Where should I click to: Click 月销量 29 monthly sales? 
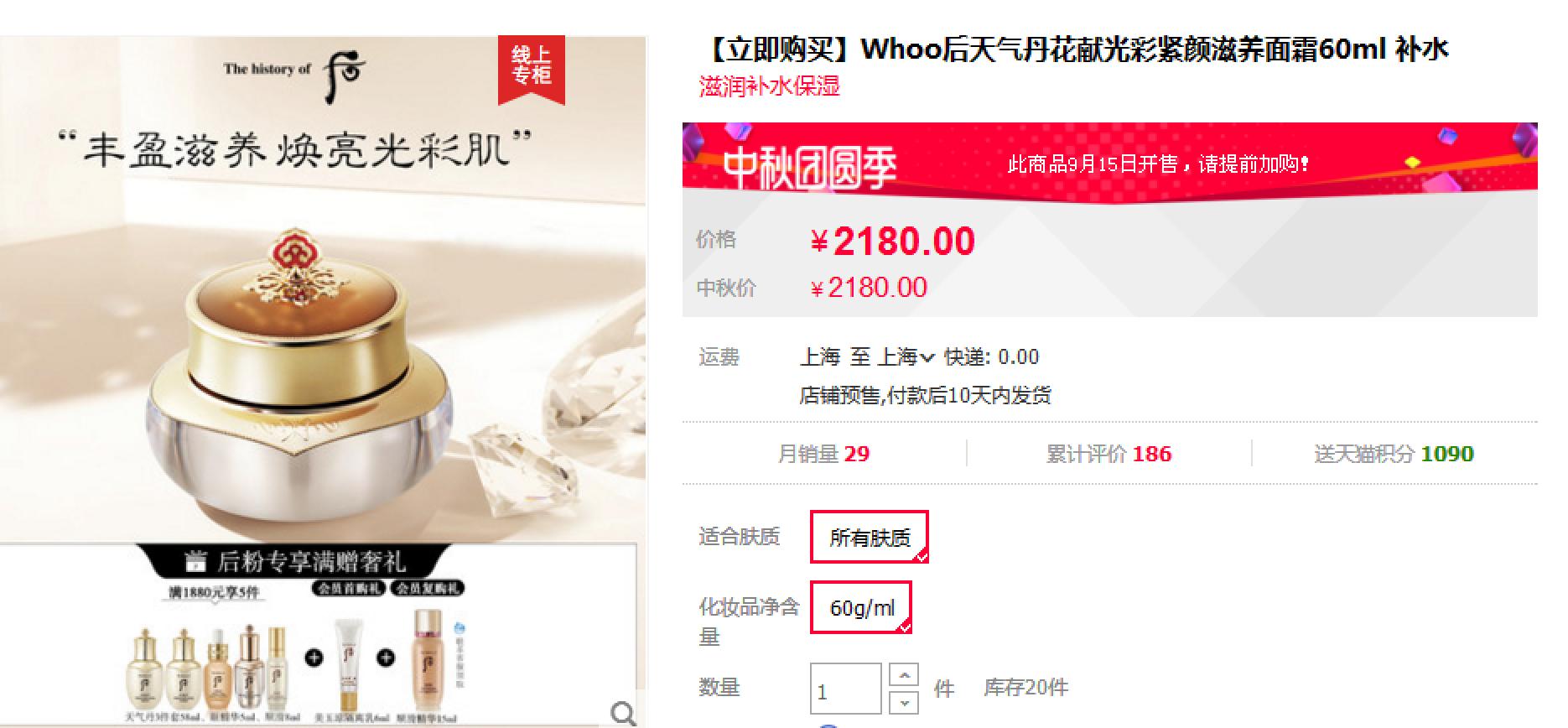[823, 454]
